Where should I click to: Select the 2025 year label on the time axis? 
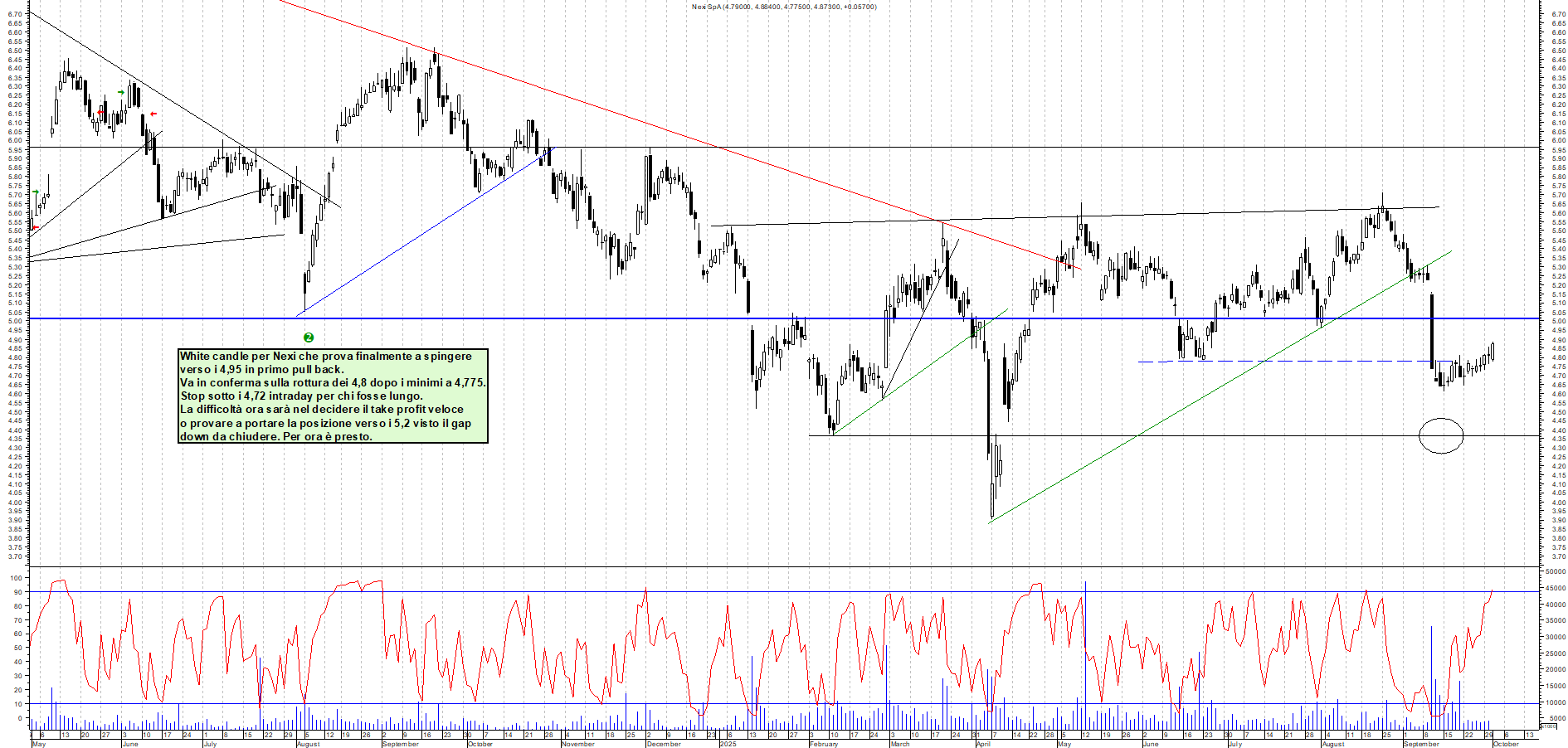(x=728, y=744)
